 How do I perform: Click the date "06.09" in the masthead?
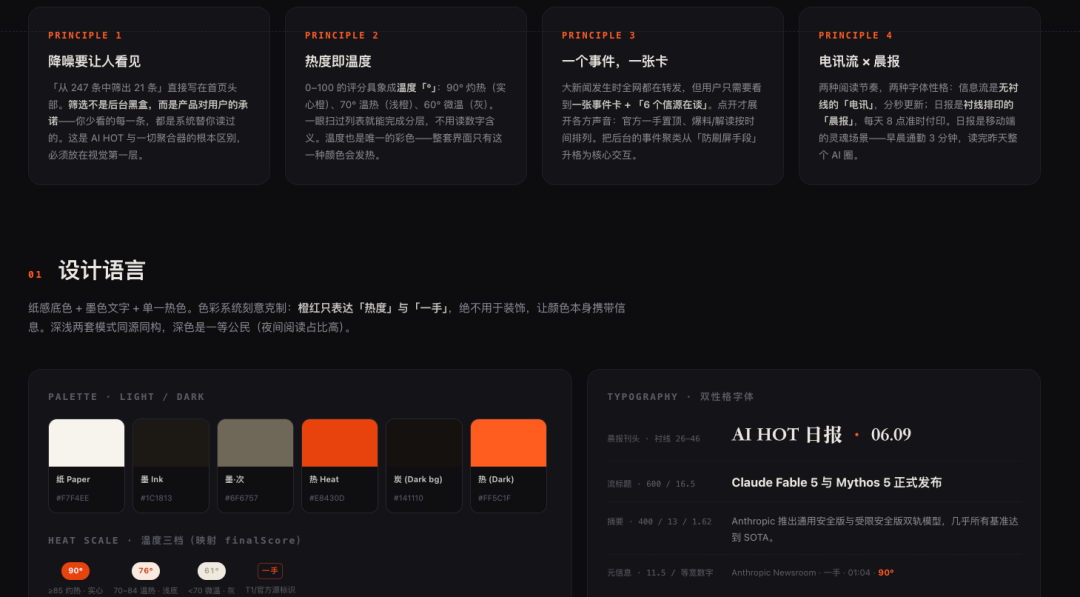(x=891, y=434)
